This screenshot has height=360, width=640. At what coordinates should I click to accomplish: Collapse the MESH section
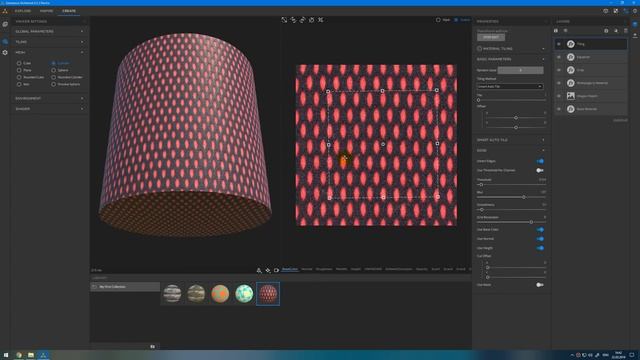pos(49,53)
